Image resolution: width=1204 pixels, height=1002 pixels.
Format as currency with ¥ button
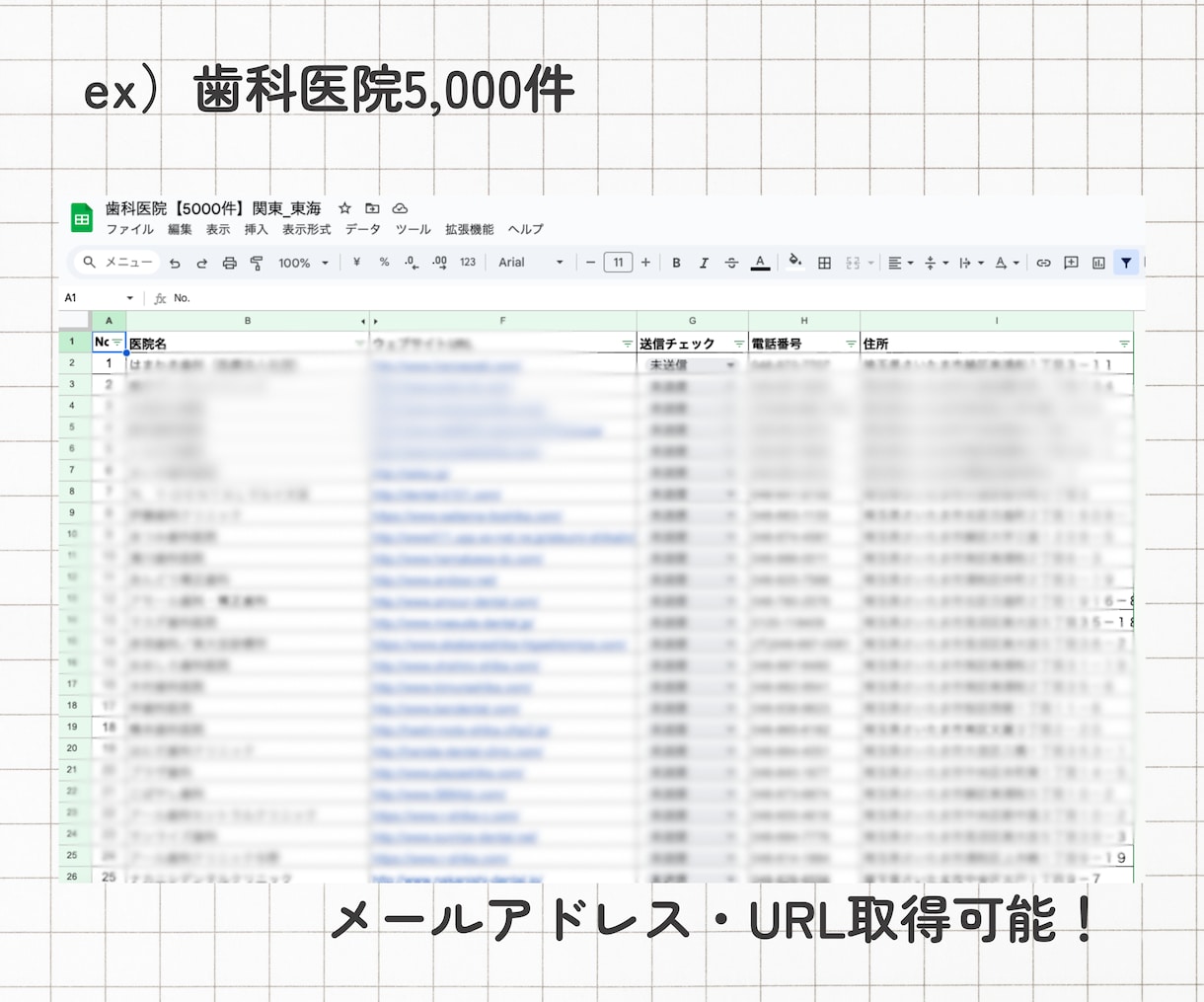coord(356,263)
